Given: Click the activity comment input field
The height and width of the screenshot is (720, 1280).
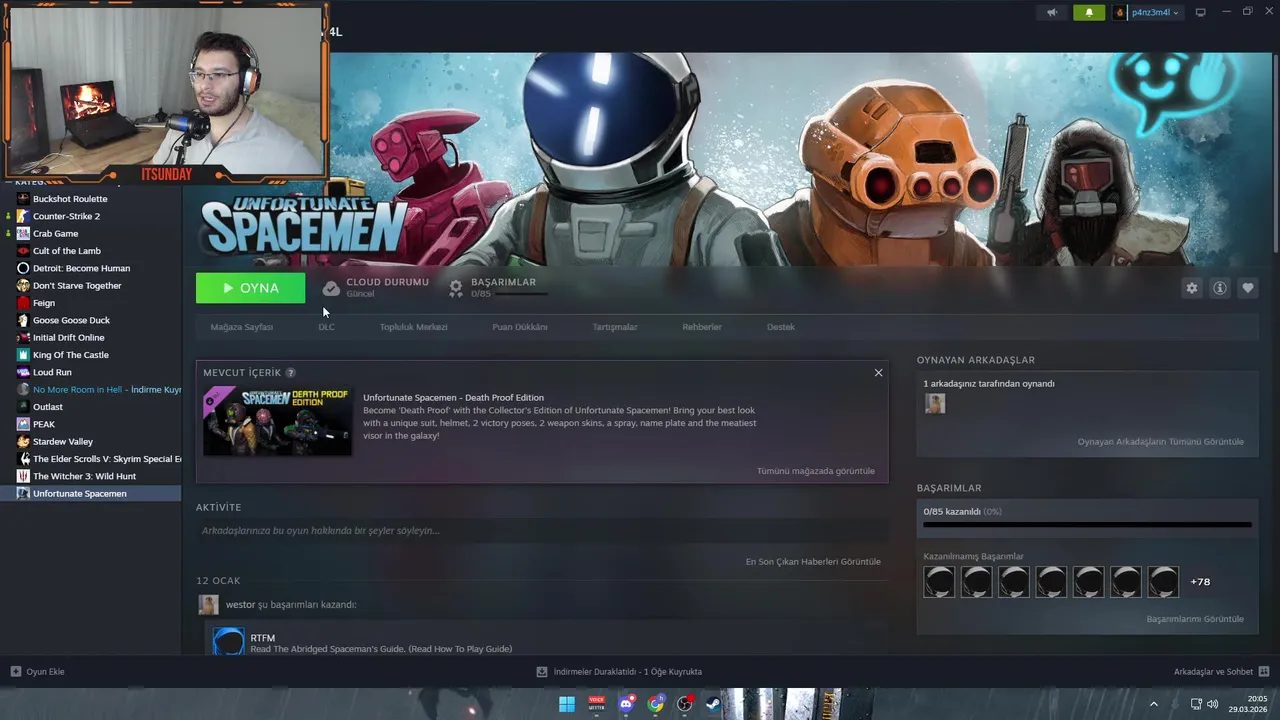Looking at the screenshot, I should (541, 531).
